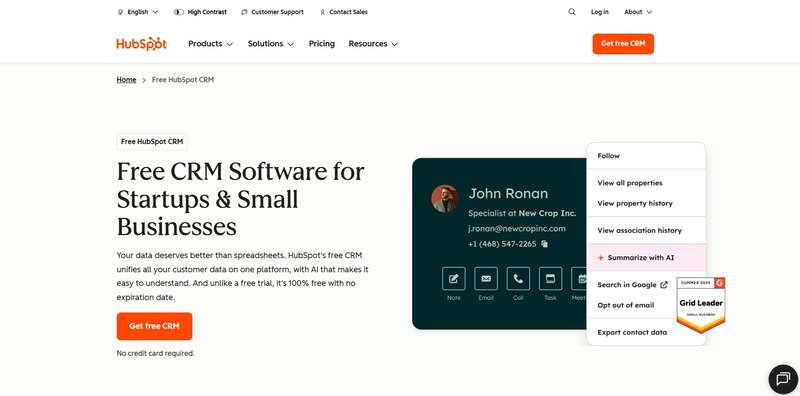Click John Ronan's avatar photo
Viewport: 800px width, 396px height.
click(445, 199)
